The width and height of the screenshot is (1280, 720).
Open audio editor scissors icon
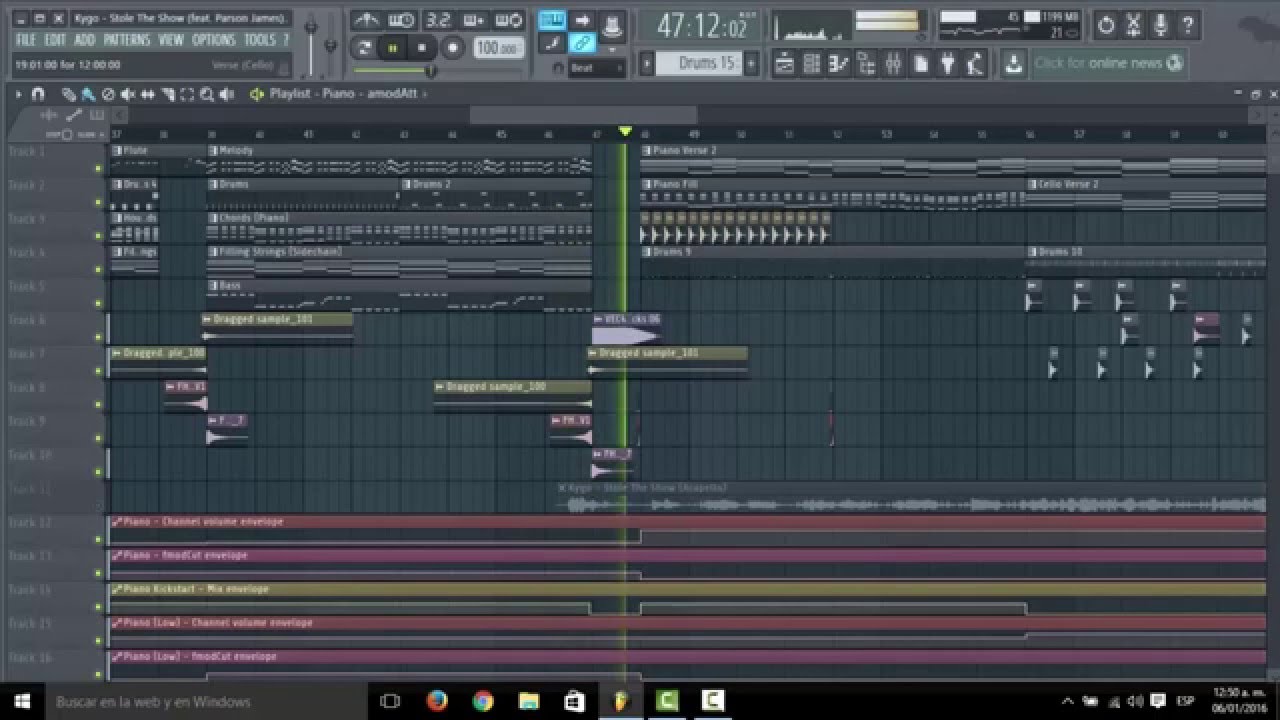coord(1133,25)
